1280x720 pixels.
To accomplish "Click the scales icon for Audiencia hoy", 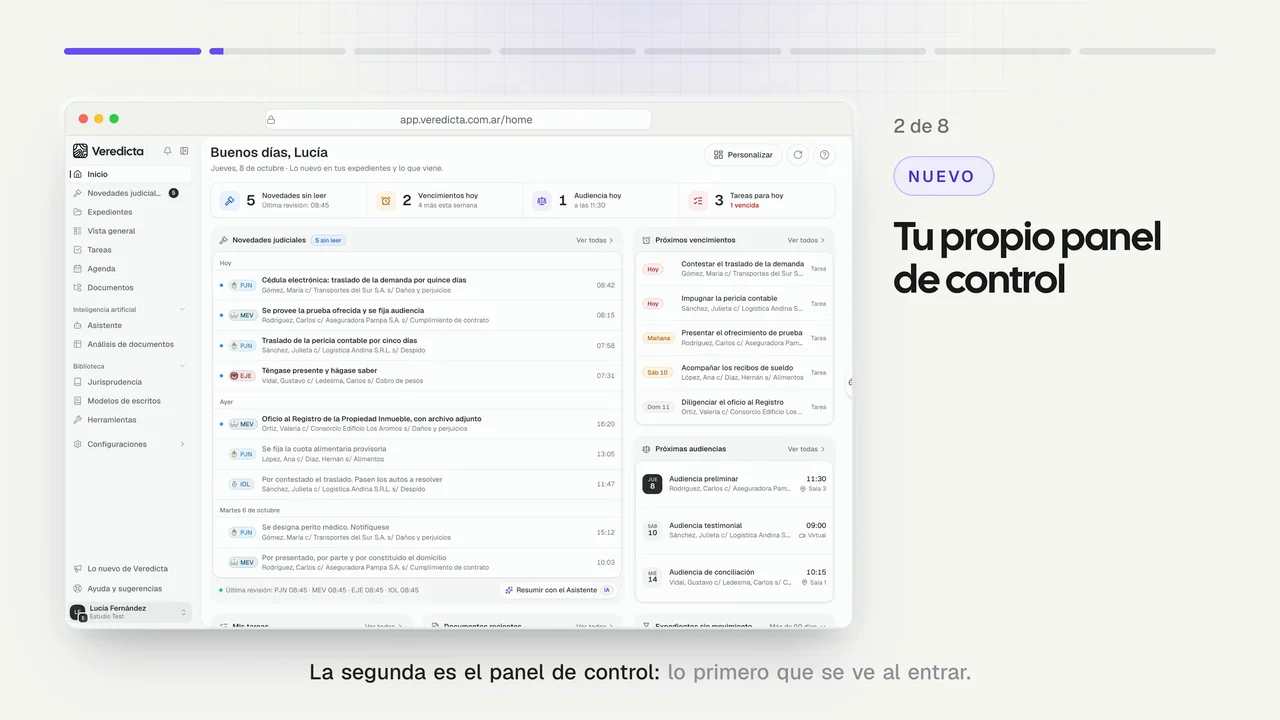I will tap(541, 200).
